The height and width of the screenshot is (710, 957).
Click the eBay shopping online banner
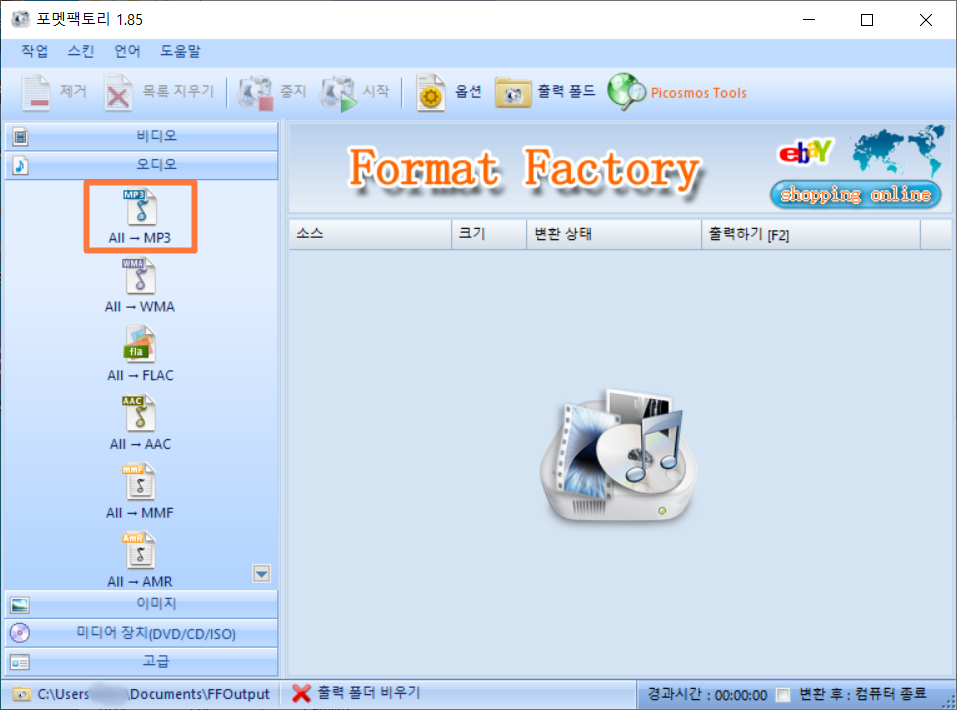[856, 168]
